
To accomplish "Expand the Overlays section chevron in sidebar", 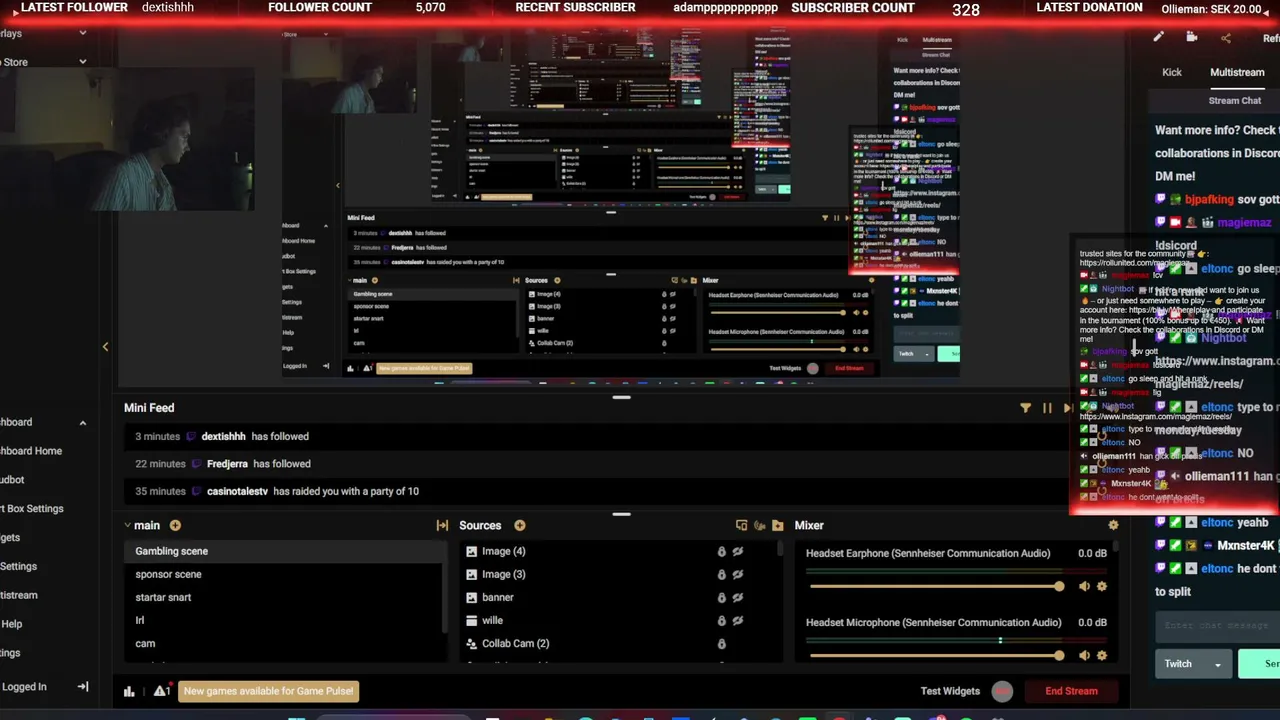I will (x=83, y=33).
